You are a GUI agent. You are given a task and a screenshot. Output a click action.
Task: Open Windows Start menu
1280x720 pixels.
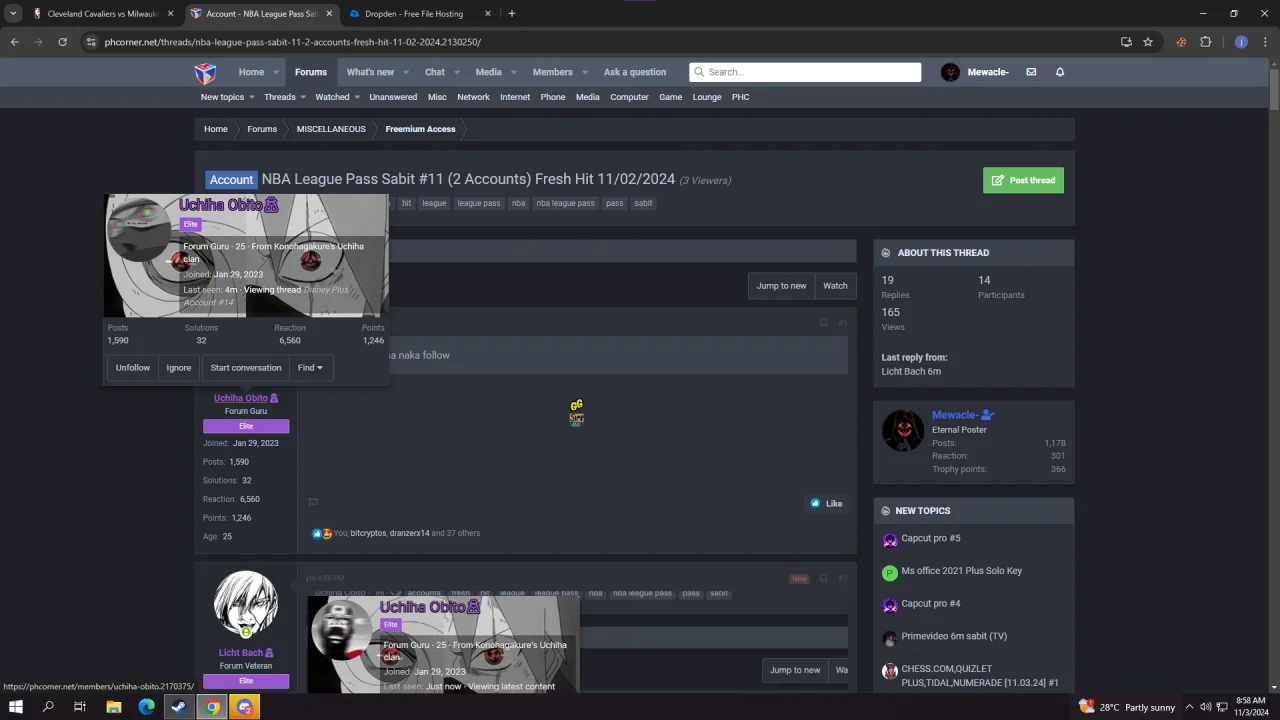(x=16, y=707)
